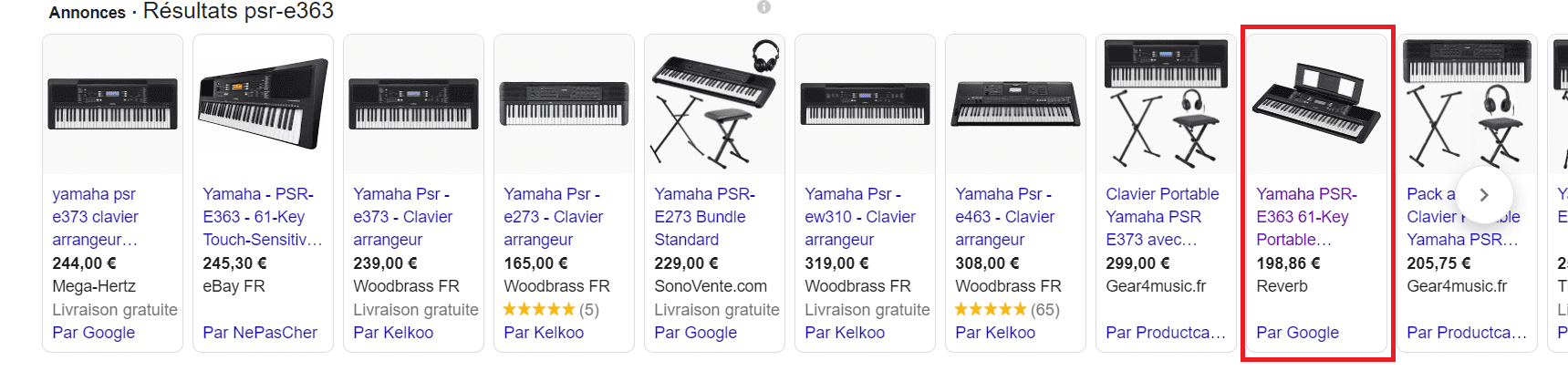1568x371 pixels.
Task: Click the ads info icon
Action: click(763, 7)
